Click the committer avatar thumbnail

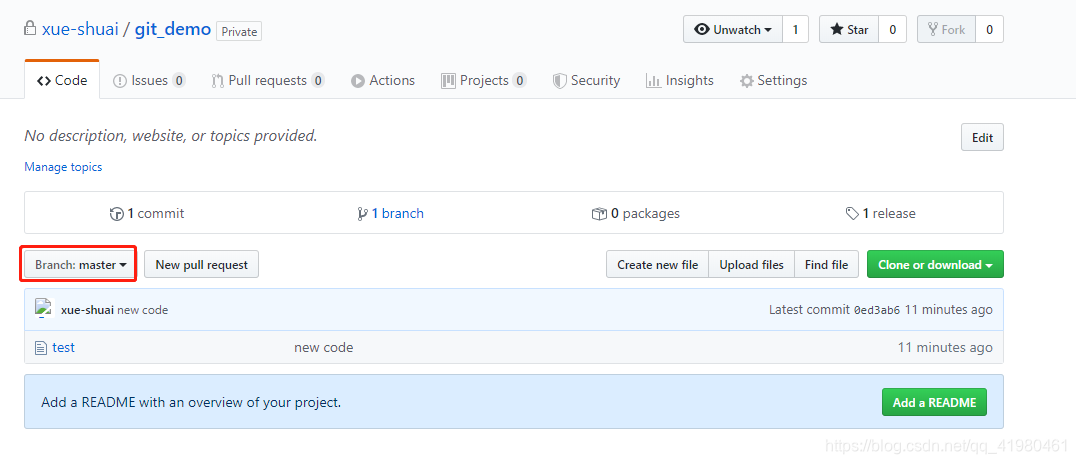[x=44, y=309]
